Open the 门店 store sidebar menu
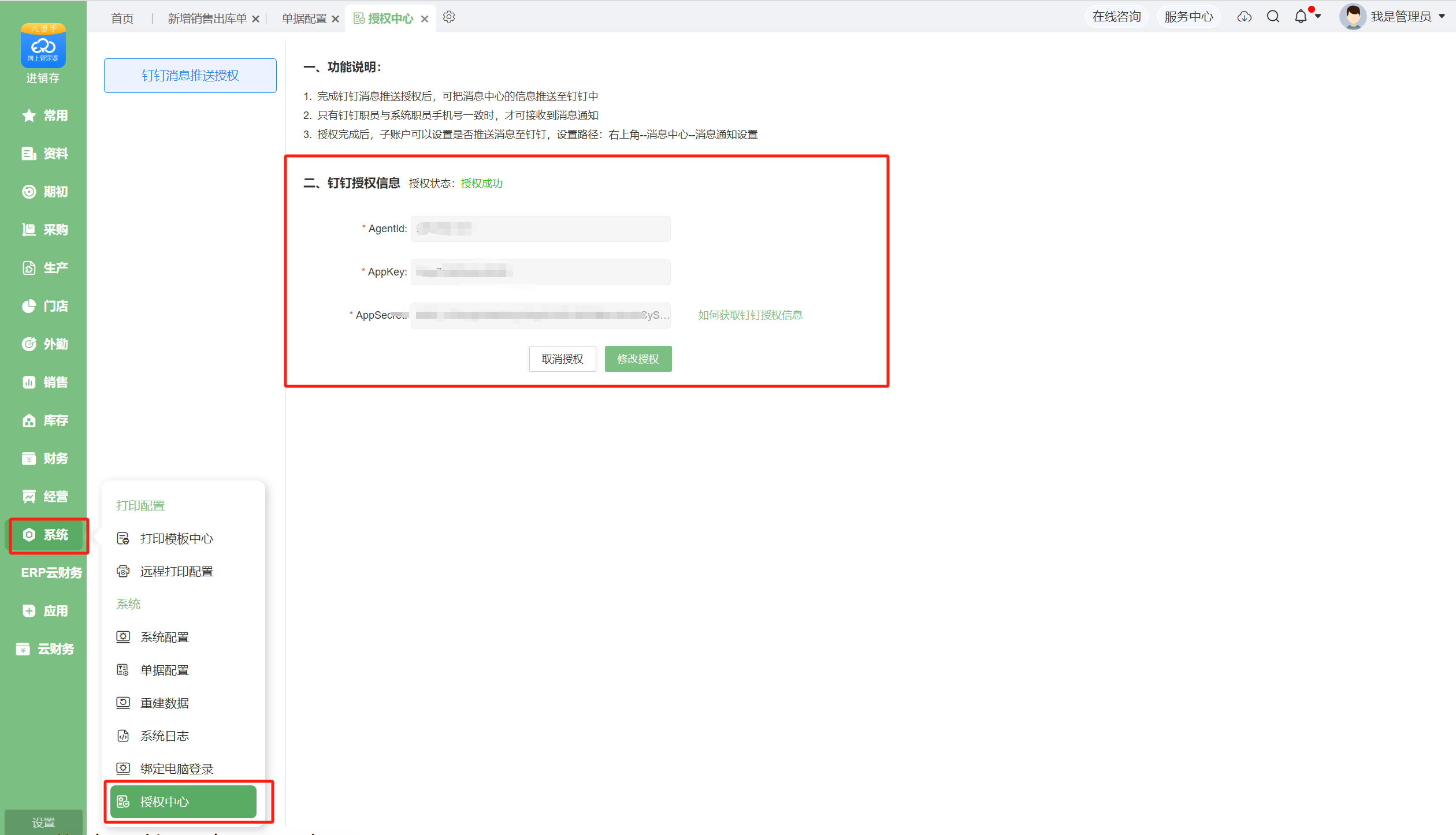 point(44,306)
